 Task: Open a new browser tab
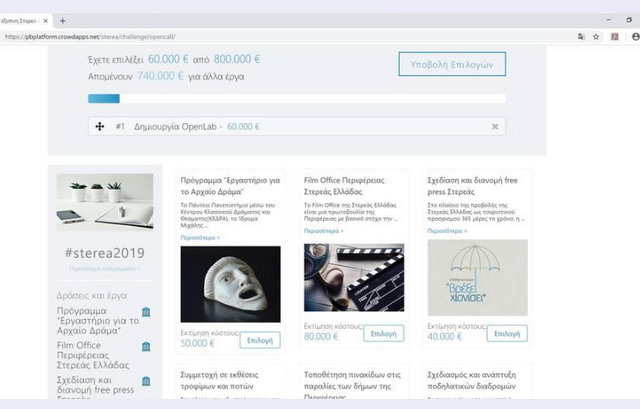pyautogui.click(x=63, y=20)
